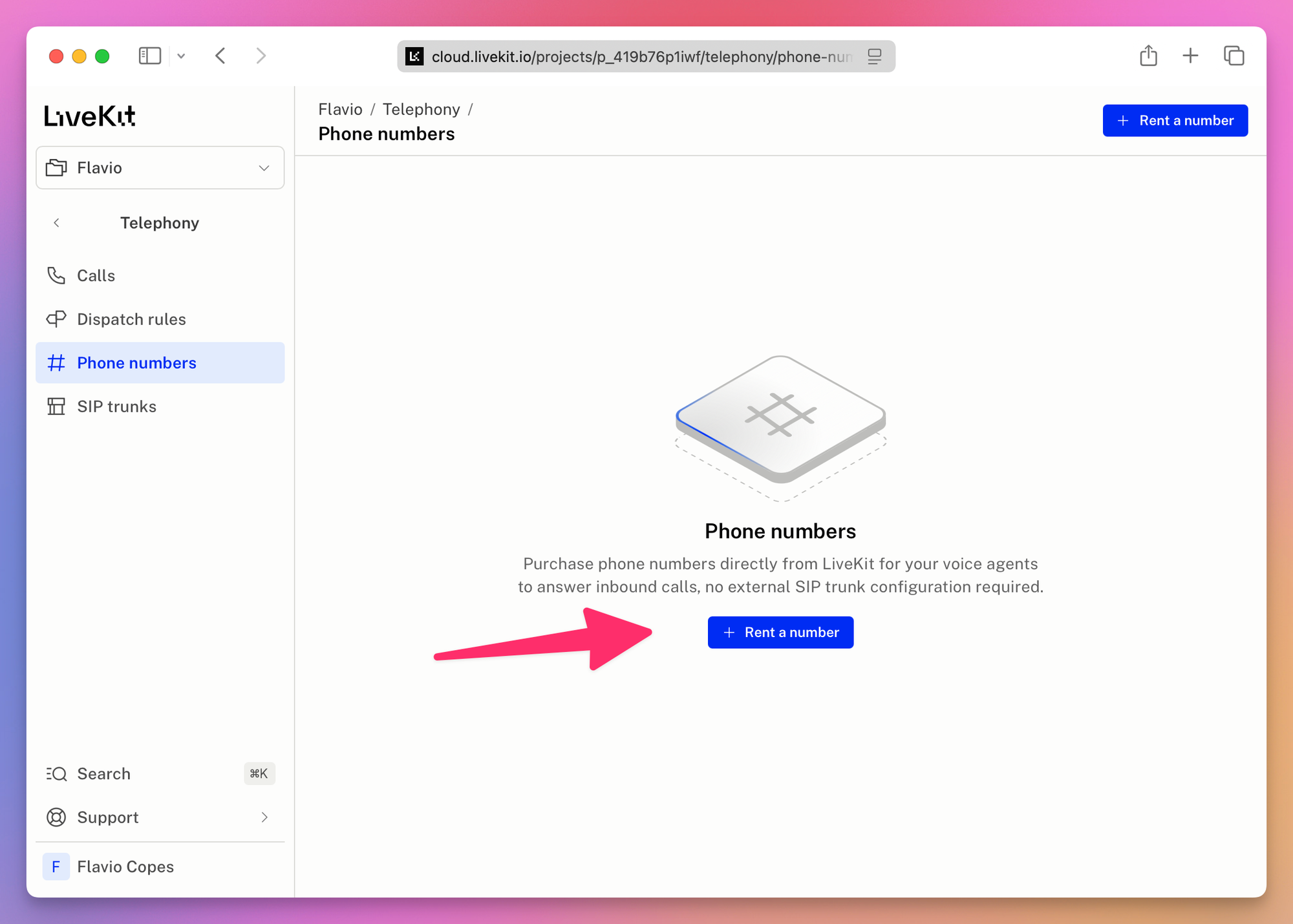Go back from the Telephony menu
1293x924 pixels.
[x=56, y=223]
